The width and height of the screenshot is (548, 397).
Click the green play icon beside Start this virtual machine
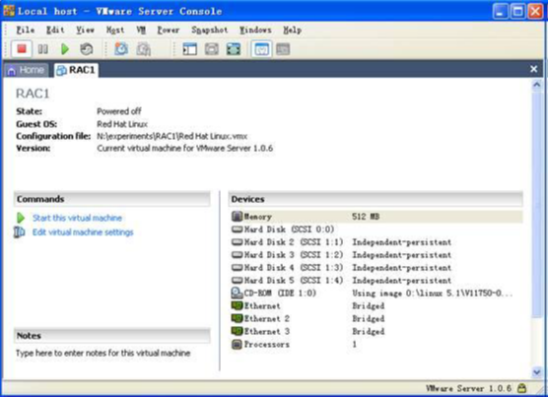(x=21, y=218)
